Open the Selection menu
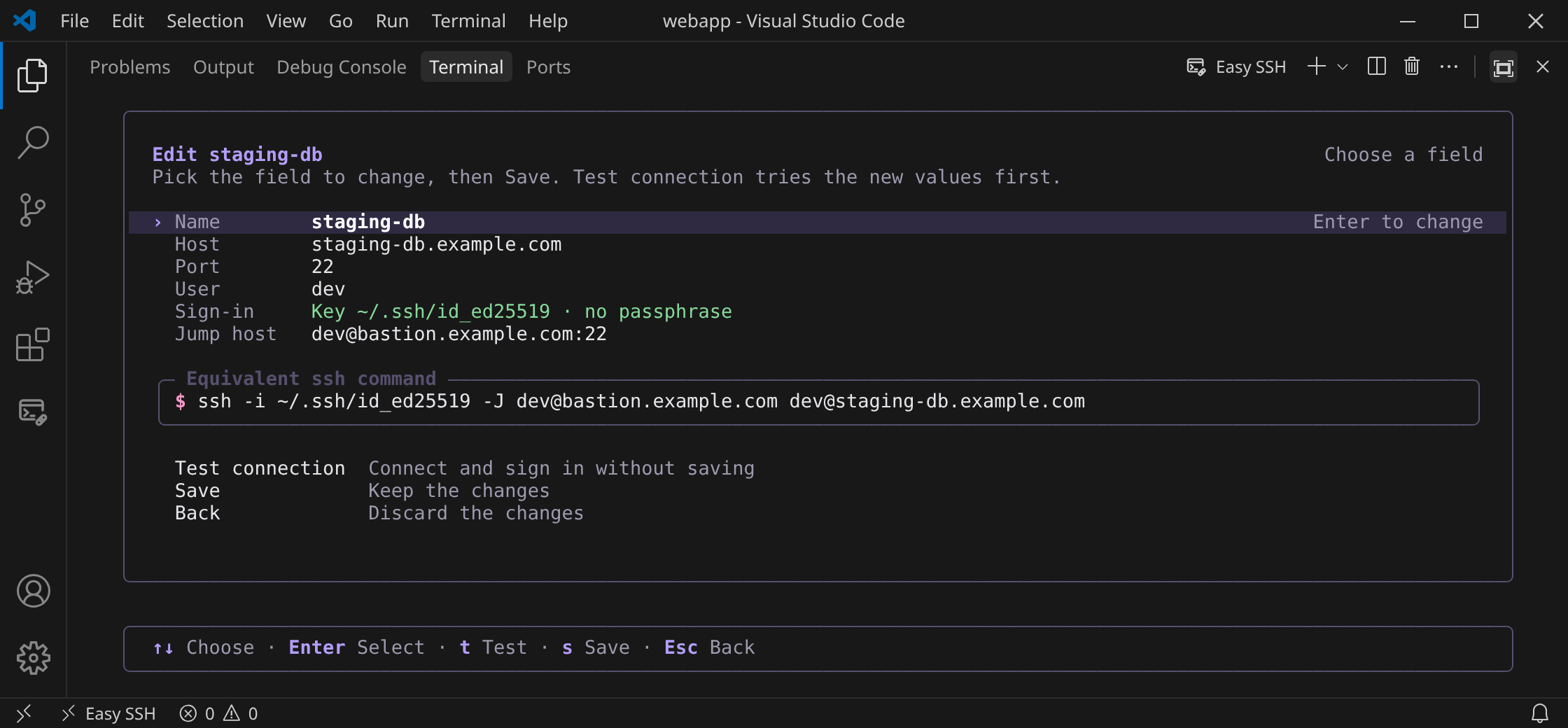Screen dimensions: 1568x728 [x=205, y=21]
